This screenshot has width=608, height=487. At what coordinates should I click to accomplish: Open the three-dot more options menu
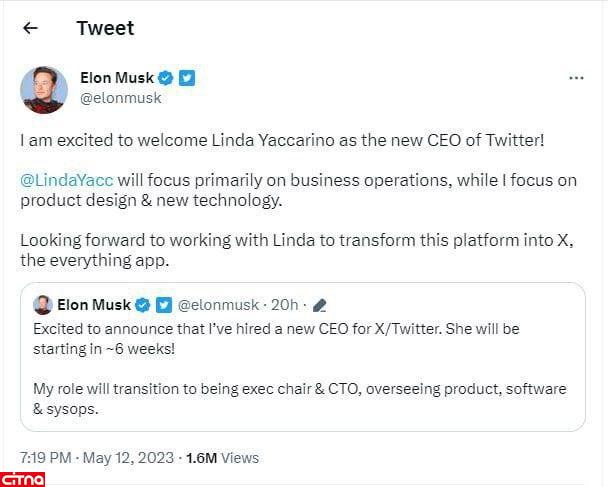(576, 78)
